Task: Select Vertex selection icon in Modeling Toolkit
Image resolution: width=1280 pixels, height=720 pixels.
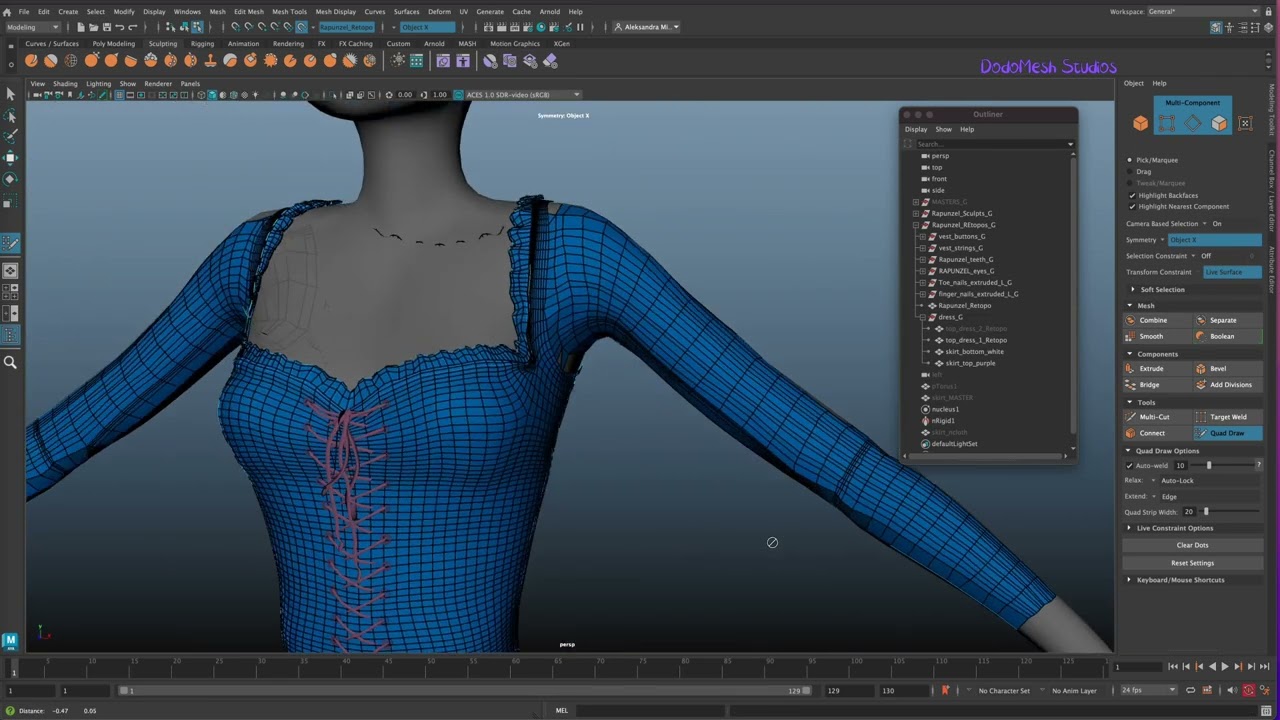Action: (x=1167, y=123)
